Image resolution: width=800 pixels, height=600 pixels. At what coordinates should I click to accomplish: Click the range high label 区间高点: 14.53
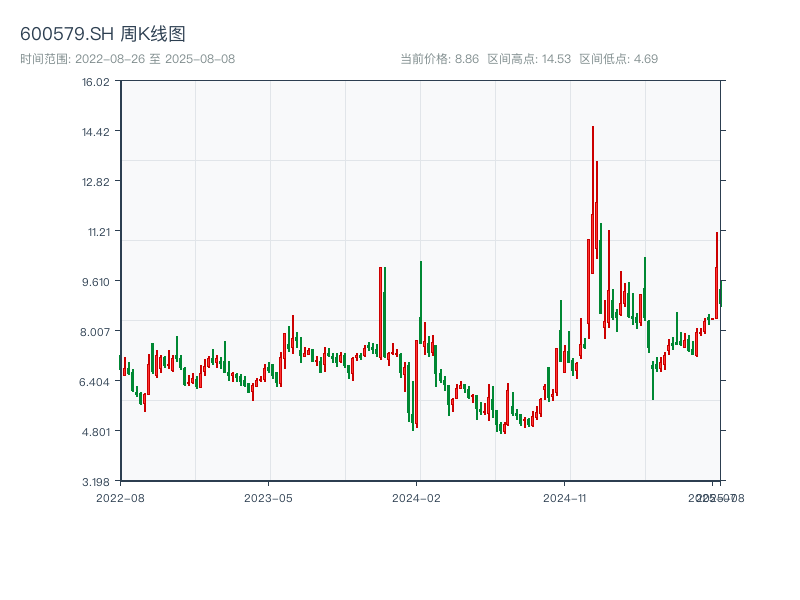pos(529,59)
